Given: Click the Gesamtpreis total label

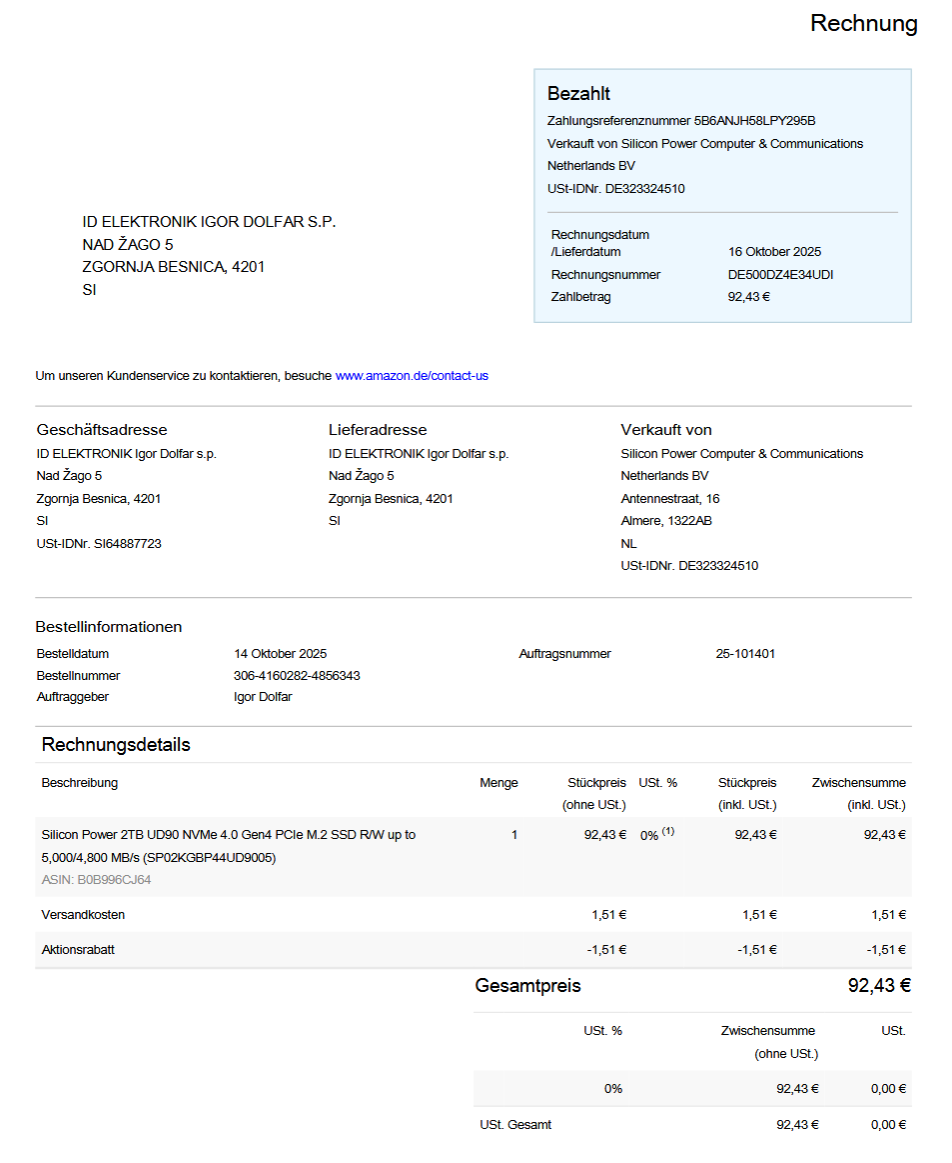Looking at the screenshot, I should (x=527, y=986).
